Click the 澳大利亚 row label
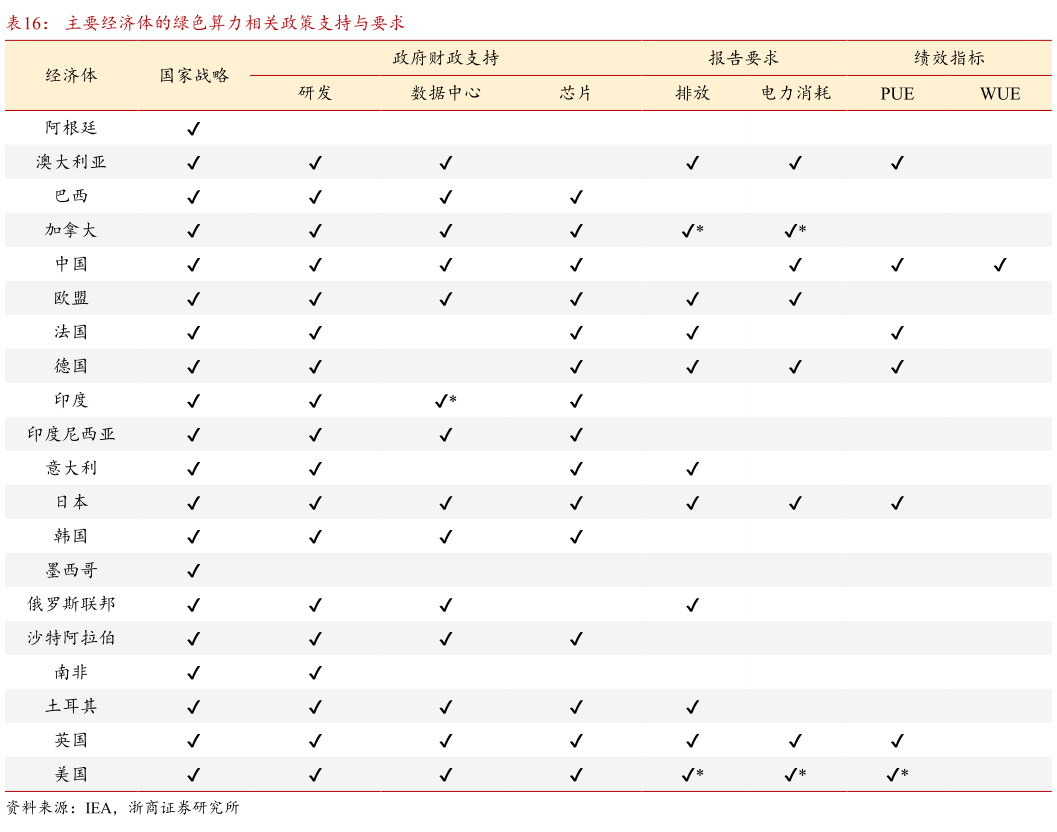 click(71, 162)
